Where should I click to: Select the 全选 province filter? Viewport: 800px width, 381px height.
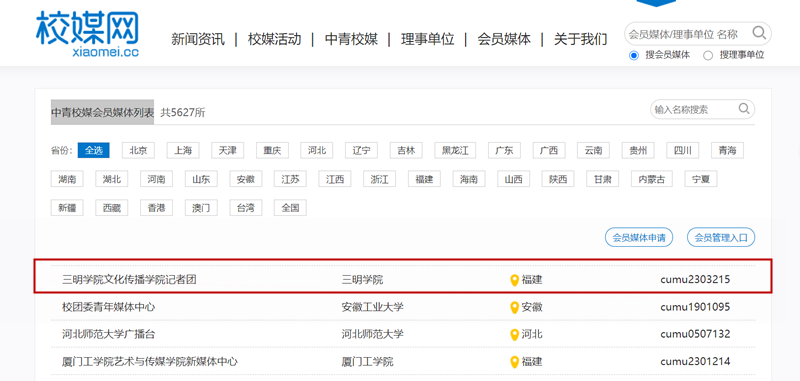[93, 150]
